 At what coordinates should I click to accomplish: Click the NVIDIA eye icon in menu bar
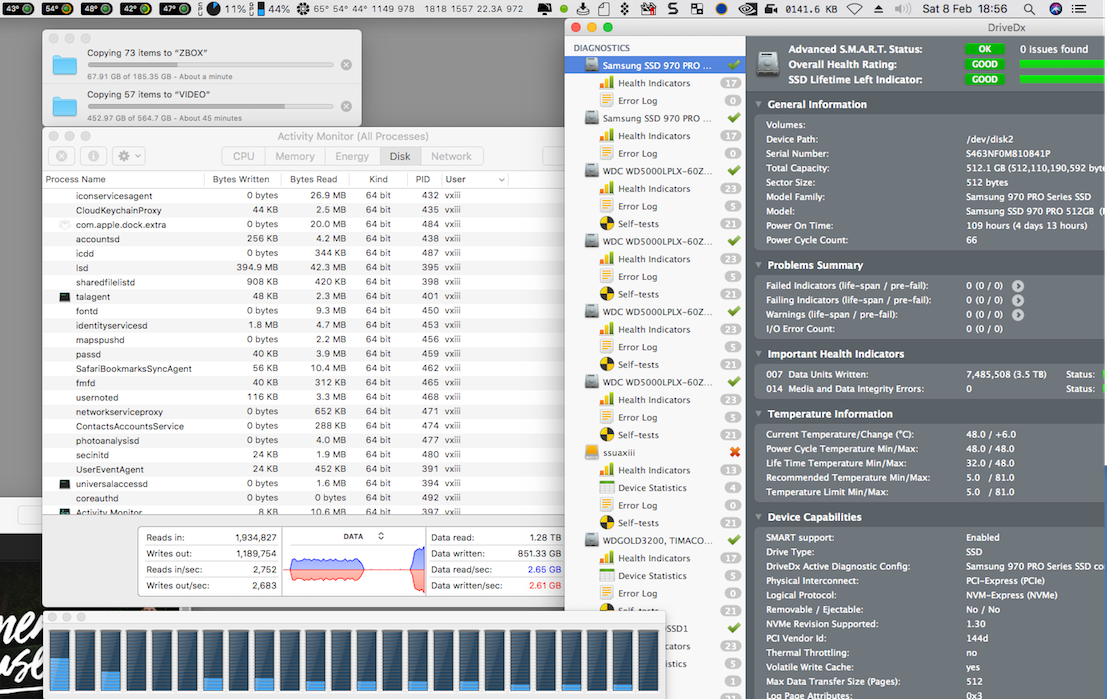pyautogui.click(x=747, y=9)
